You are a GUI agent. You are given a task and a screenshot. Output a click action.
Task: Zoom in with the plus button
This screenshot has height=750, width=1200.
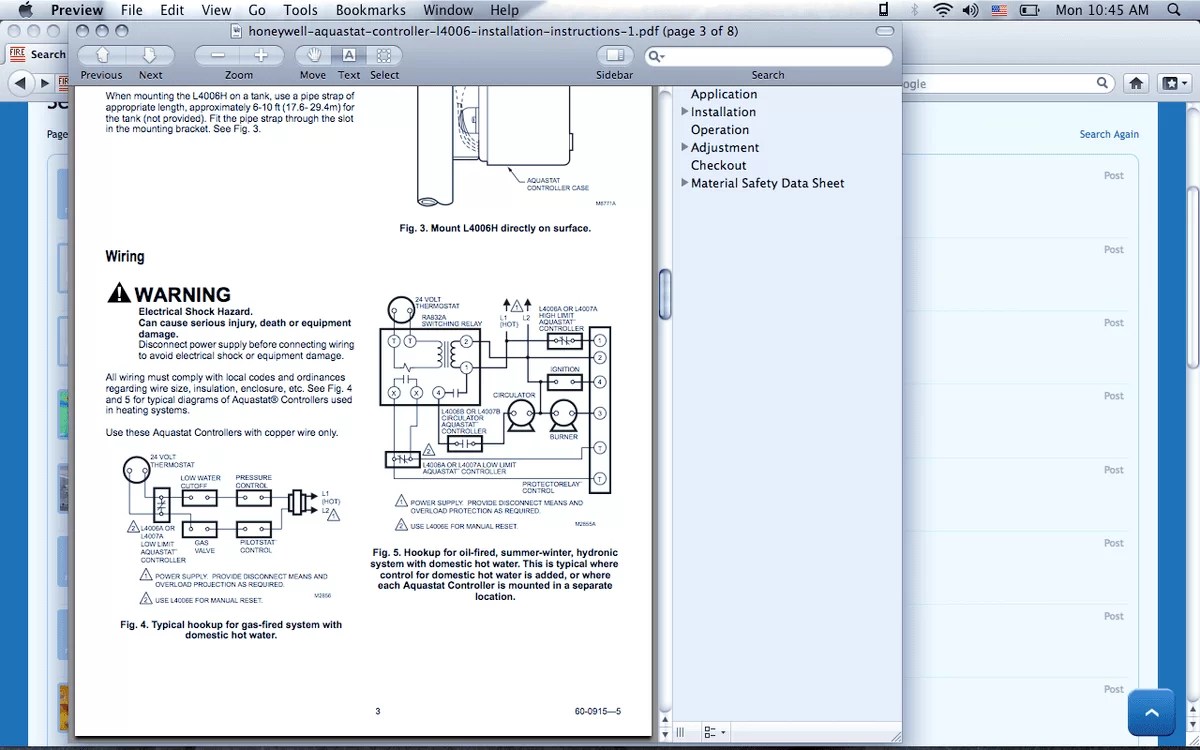tap(262, 56)
